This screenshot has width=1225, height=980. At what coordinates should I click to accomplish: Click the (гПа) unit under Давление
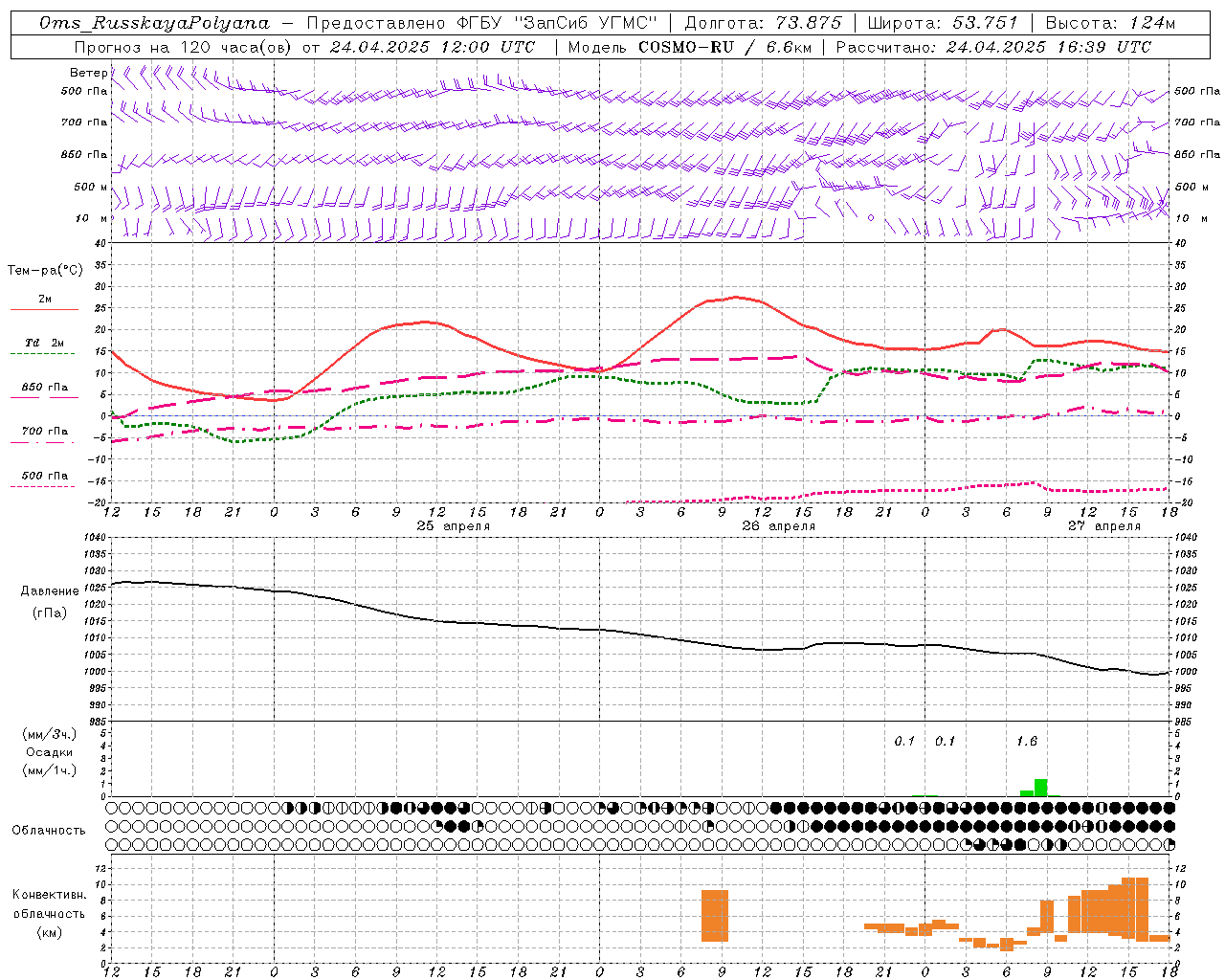pyautogui.click(x=49, y=613)
